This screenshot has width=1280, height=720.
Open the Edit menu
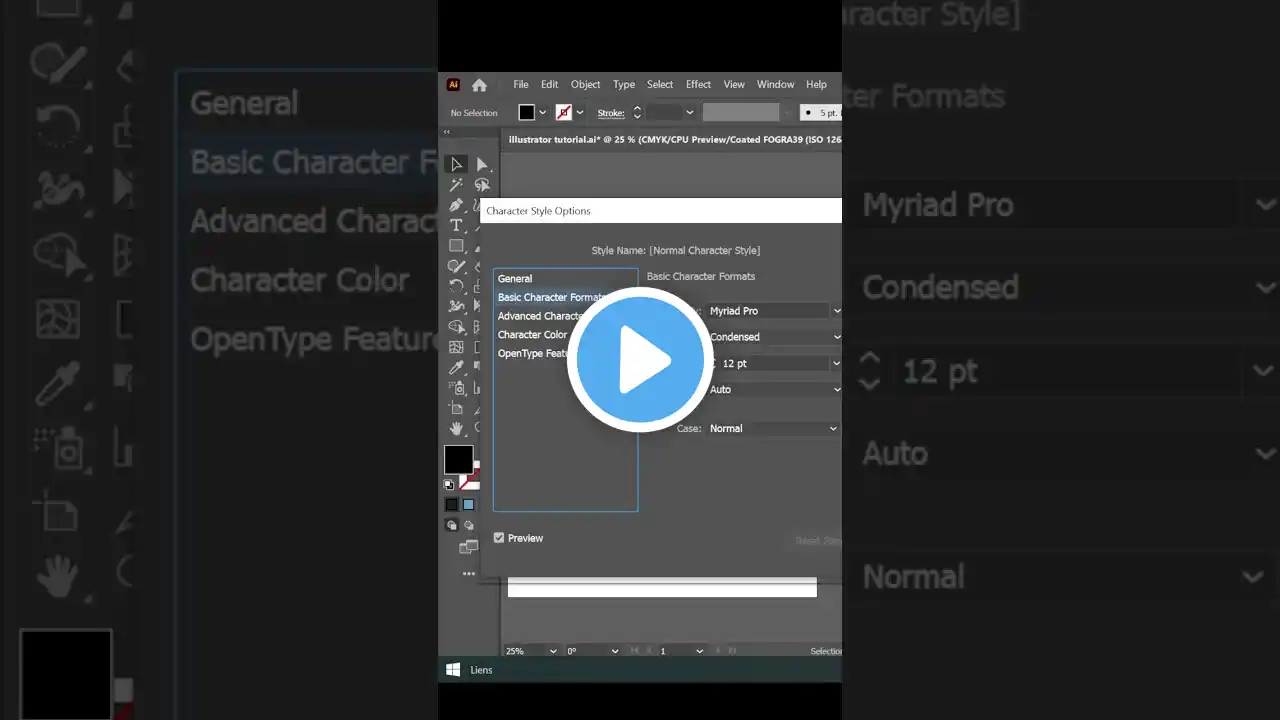[550, 85]
